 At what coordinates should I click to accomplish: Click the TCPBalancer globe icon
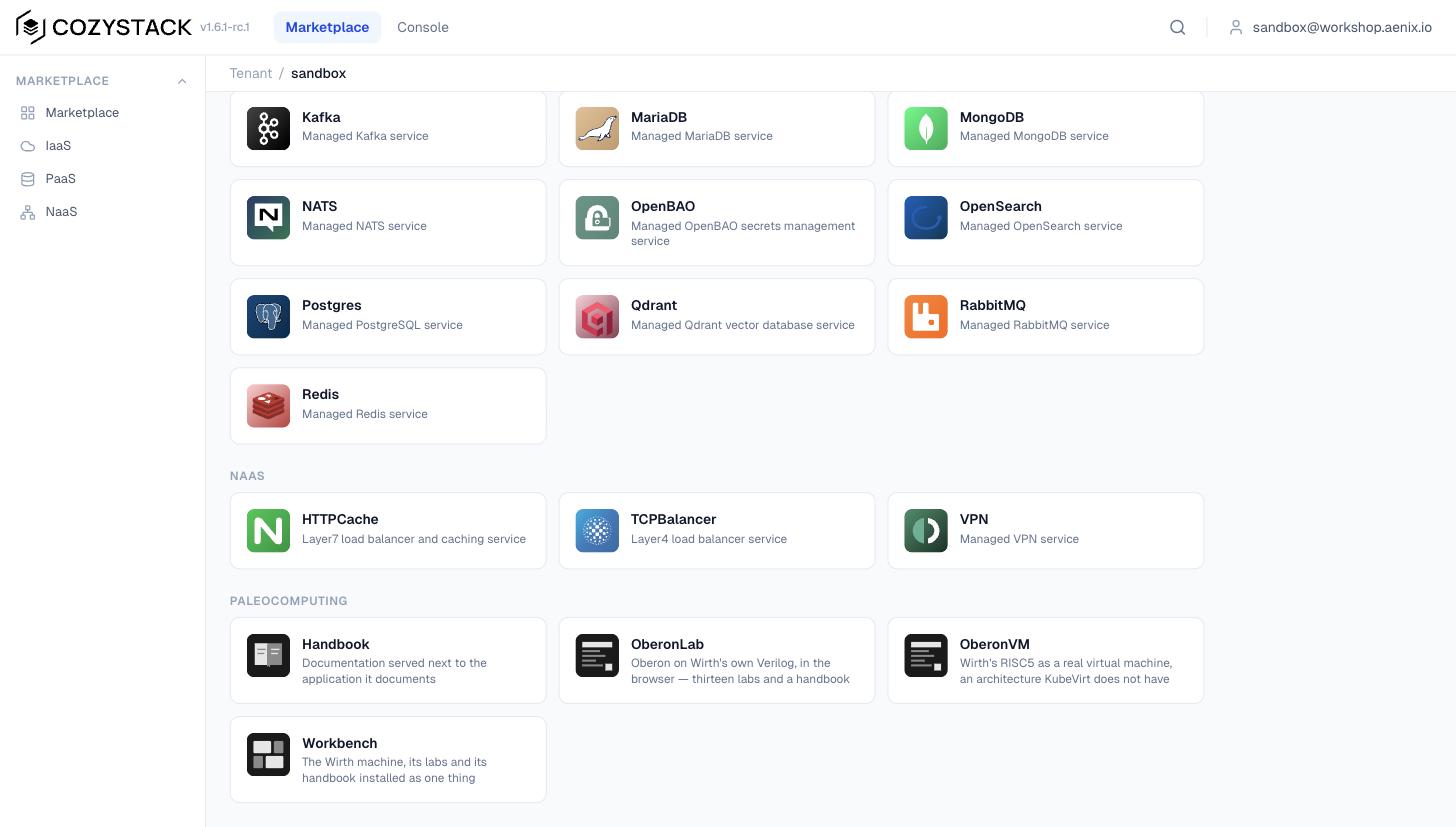coord(597,531)
